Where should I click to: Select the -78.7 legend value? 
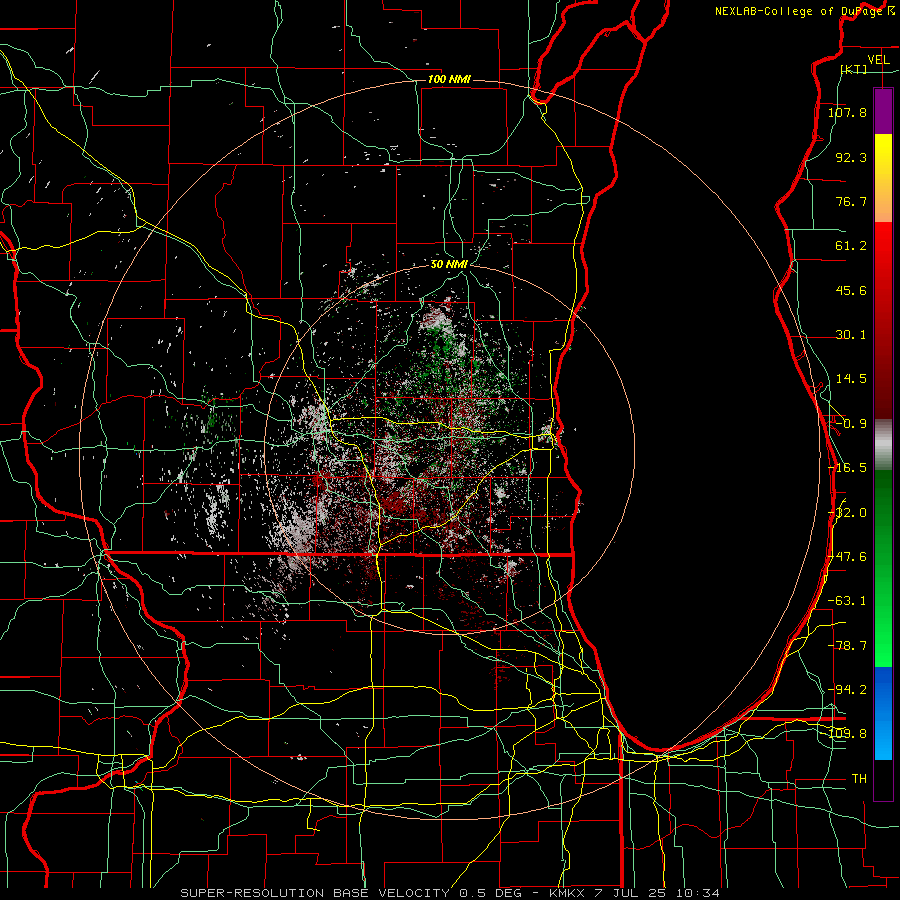coord(847,646)
